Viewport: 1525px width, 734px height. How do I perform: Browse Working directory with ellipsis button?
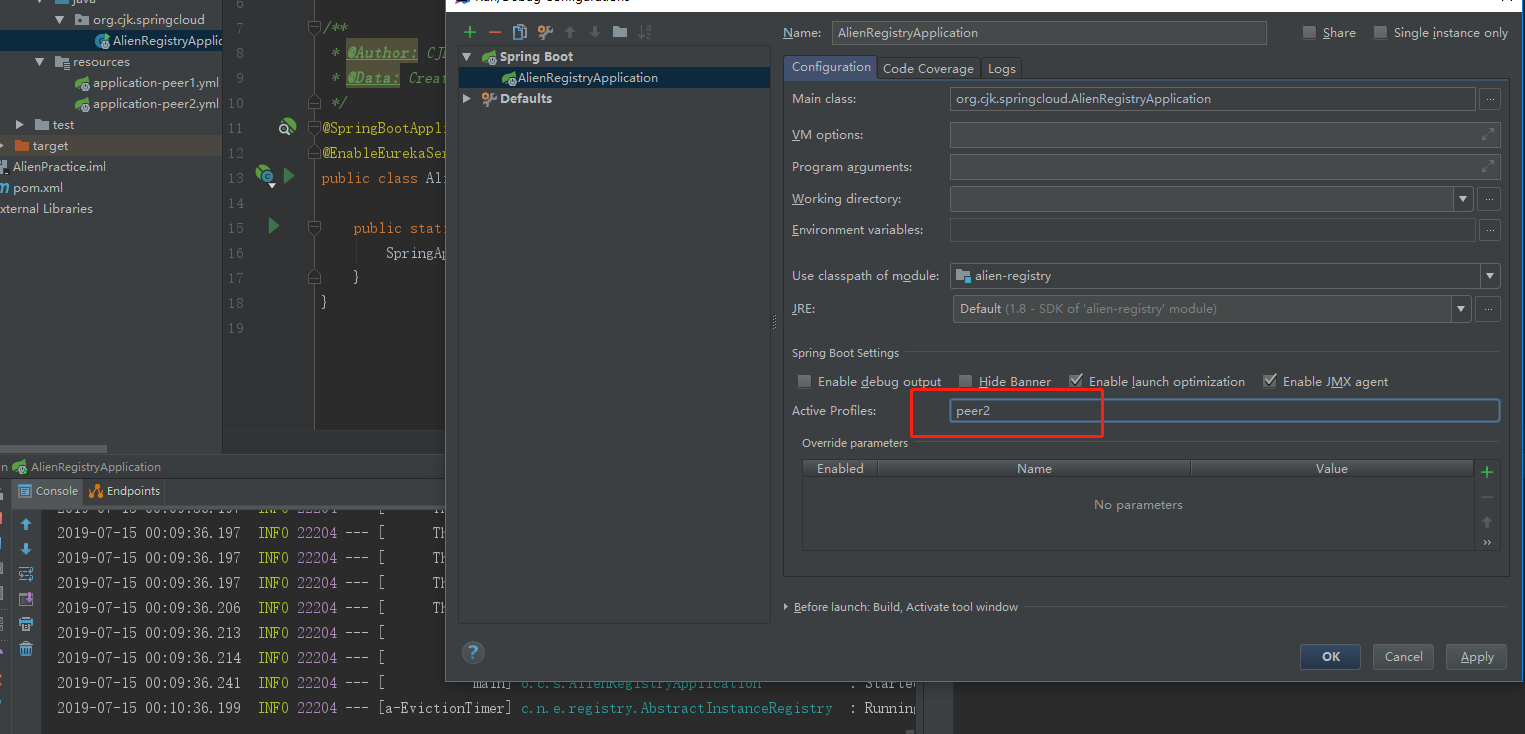1490,199
